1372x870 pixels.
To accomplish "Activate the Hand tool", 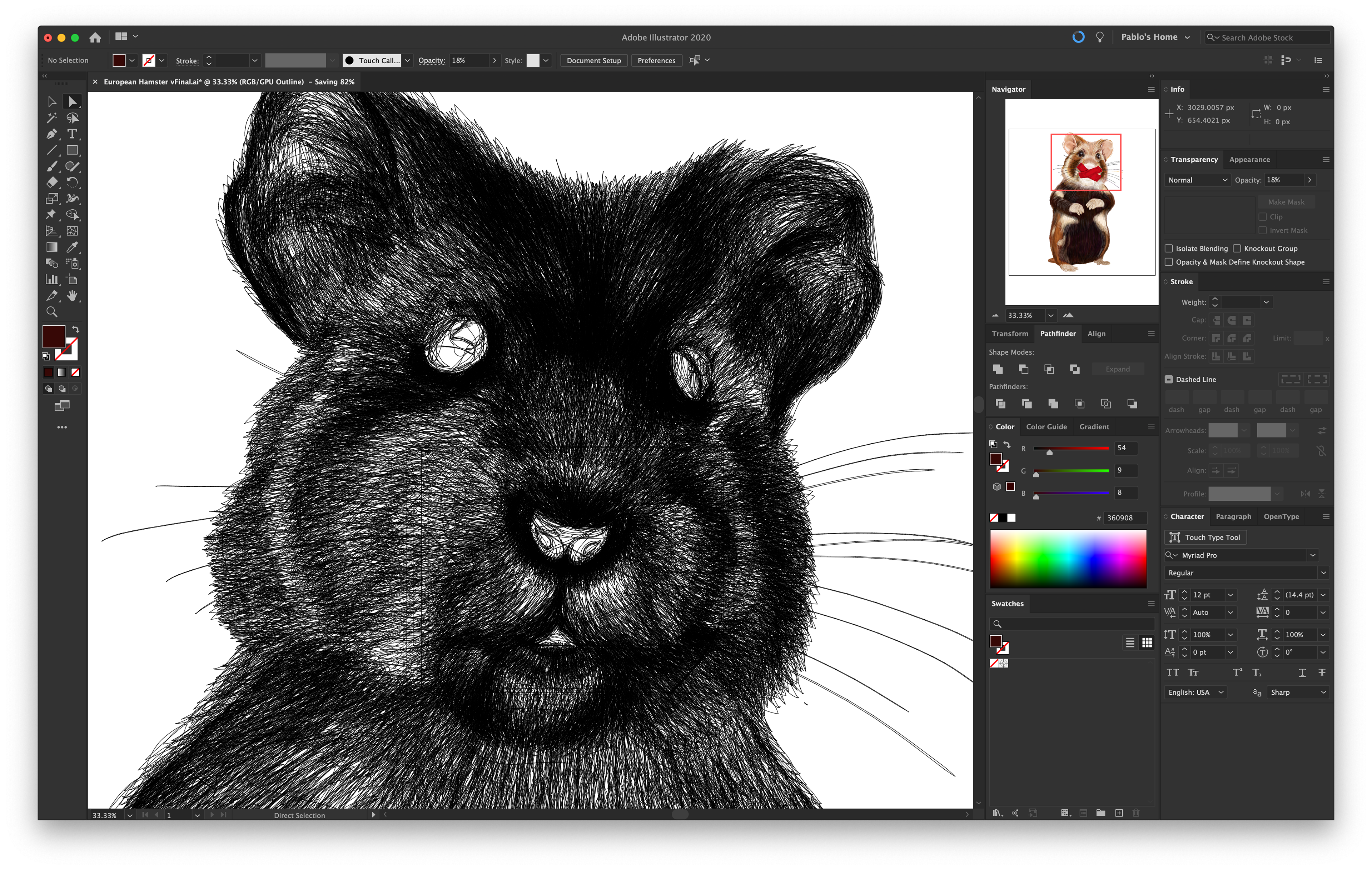I will (x=73, y=295).
